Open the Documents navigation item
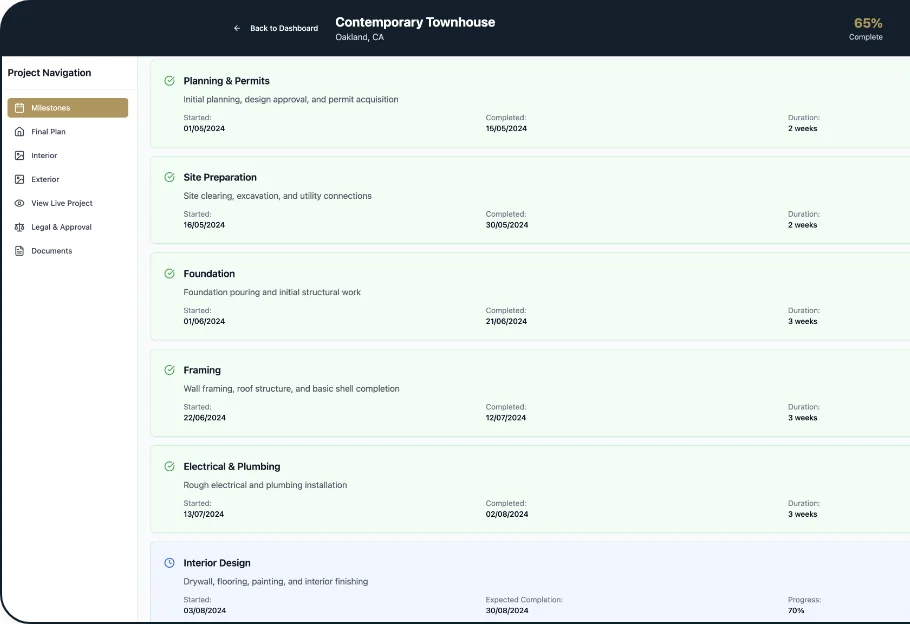Image resolution: width=910 pixels, height=624 pixels. tap(51, 251)
